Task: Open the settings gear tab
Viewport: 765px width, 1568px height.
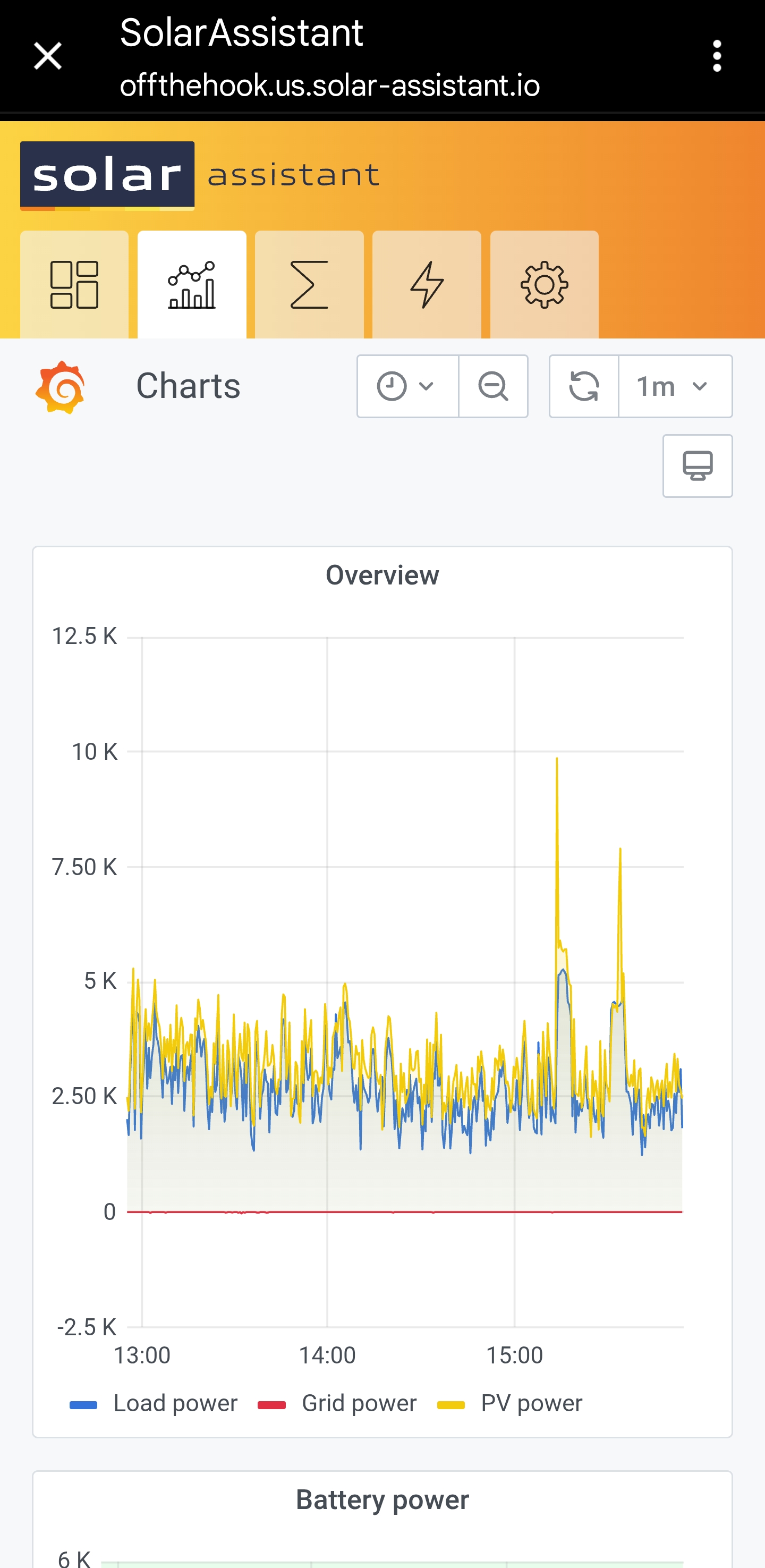Action: click(544, 284)
